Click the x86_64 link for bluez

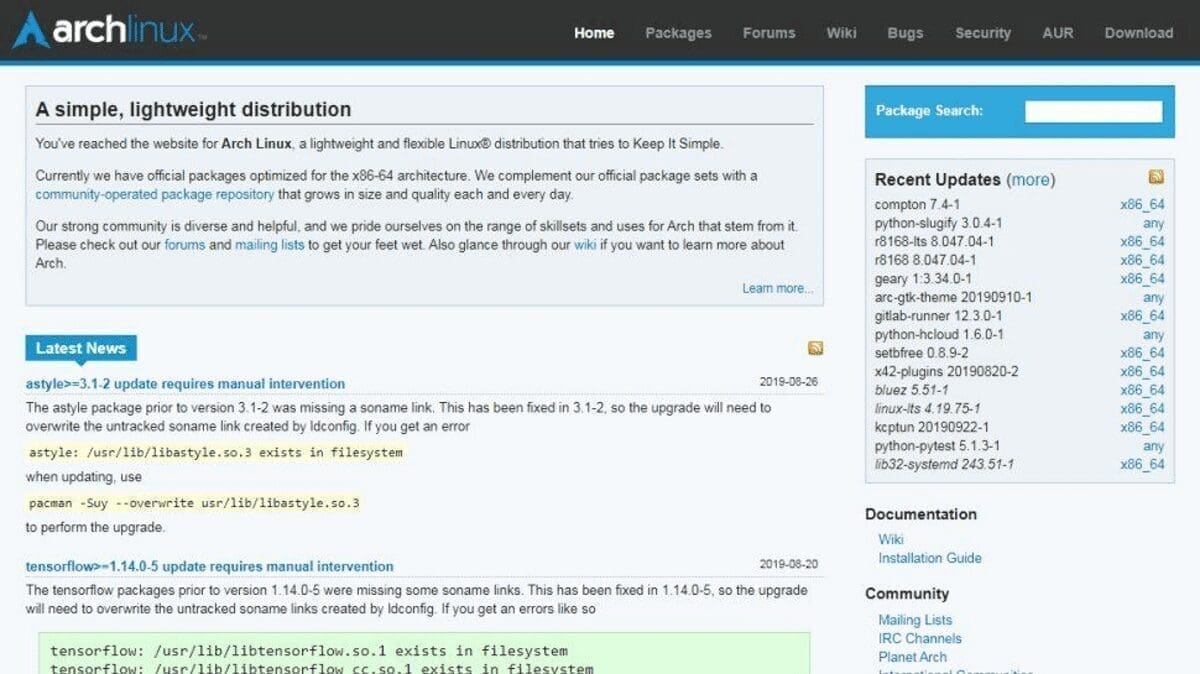(x=1142, y=390)
